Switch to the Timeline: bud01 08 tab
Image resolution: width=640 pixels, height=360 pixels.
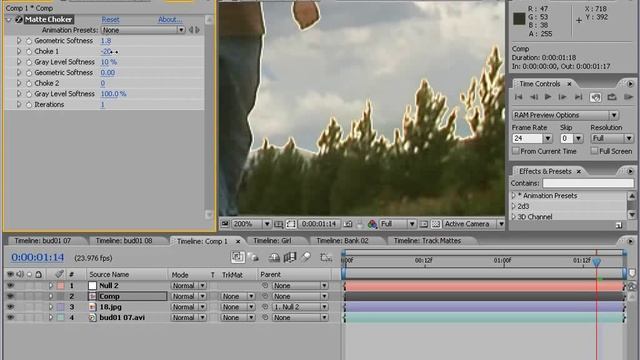[124, 241]
